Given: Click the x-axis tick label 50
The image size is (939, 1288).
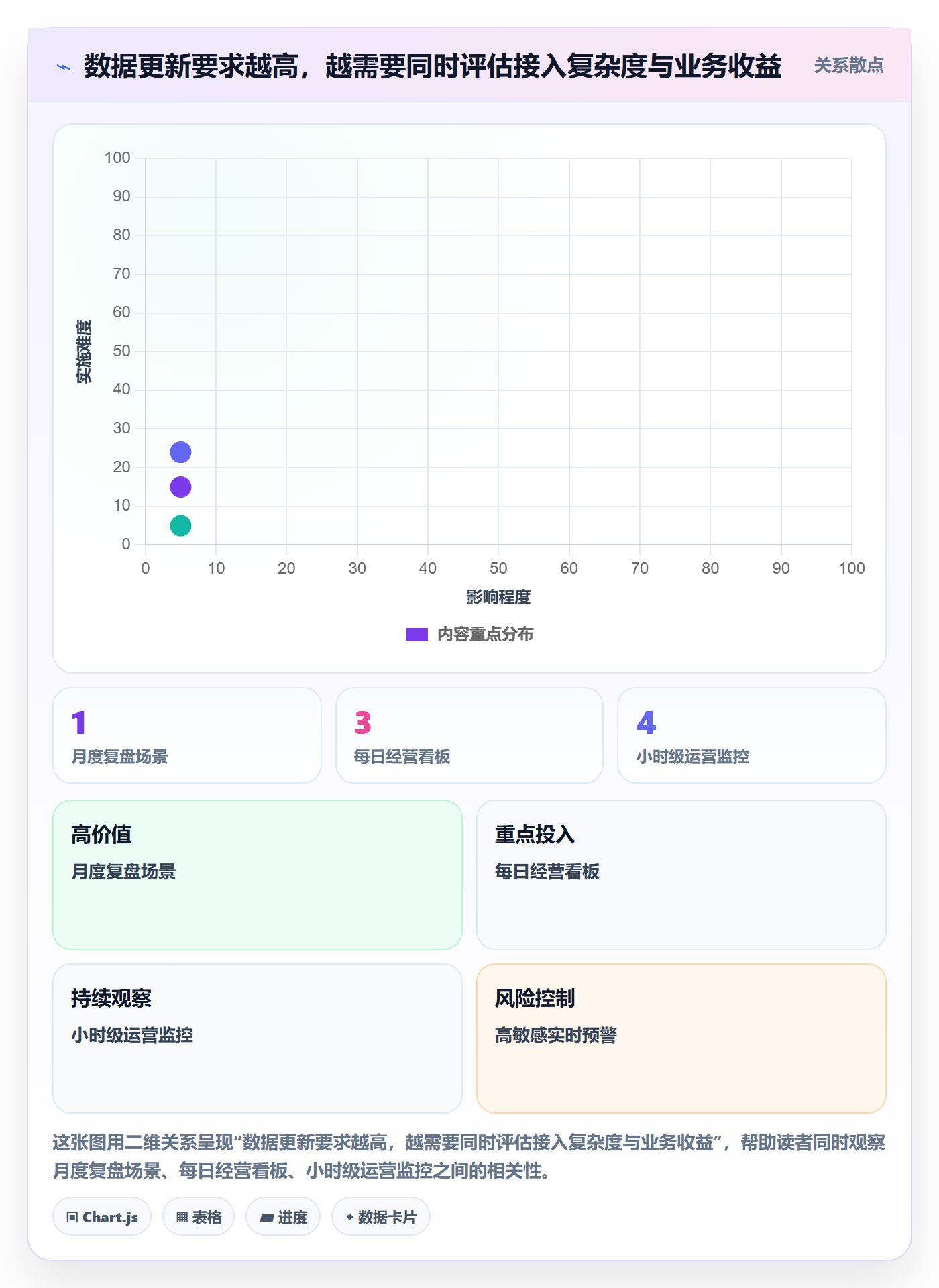Looking at the screenshot, I should tap(498, 568).
